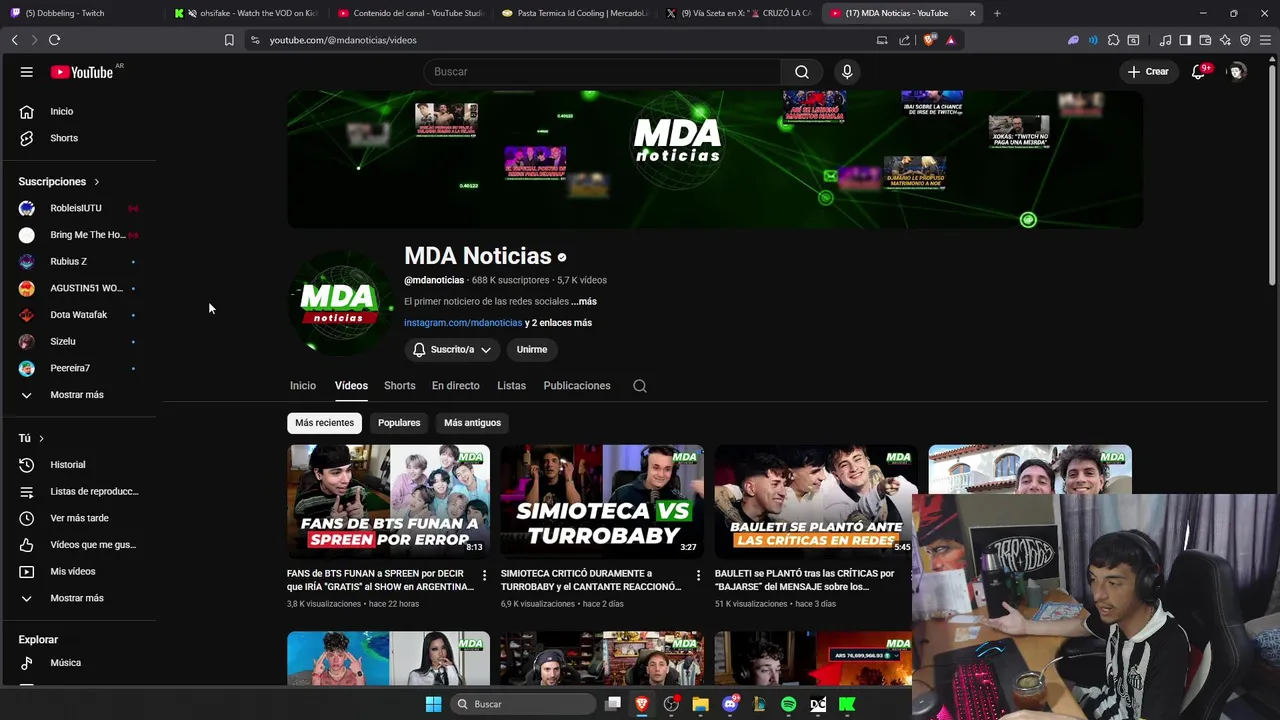This screenshot has width=1280, height=720.
Task: Click the Unirme membership button
Action: click(532, 349)
